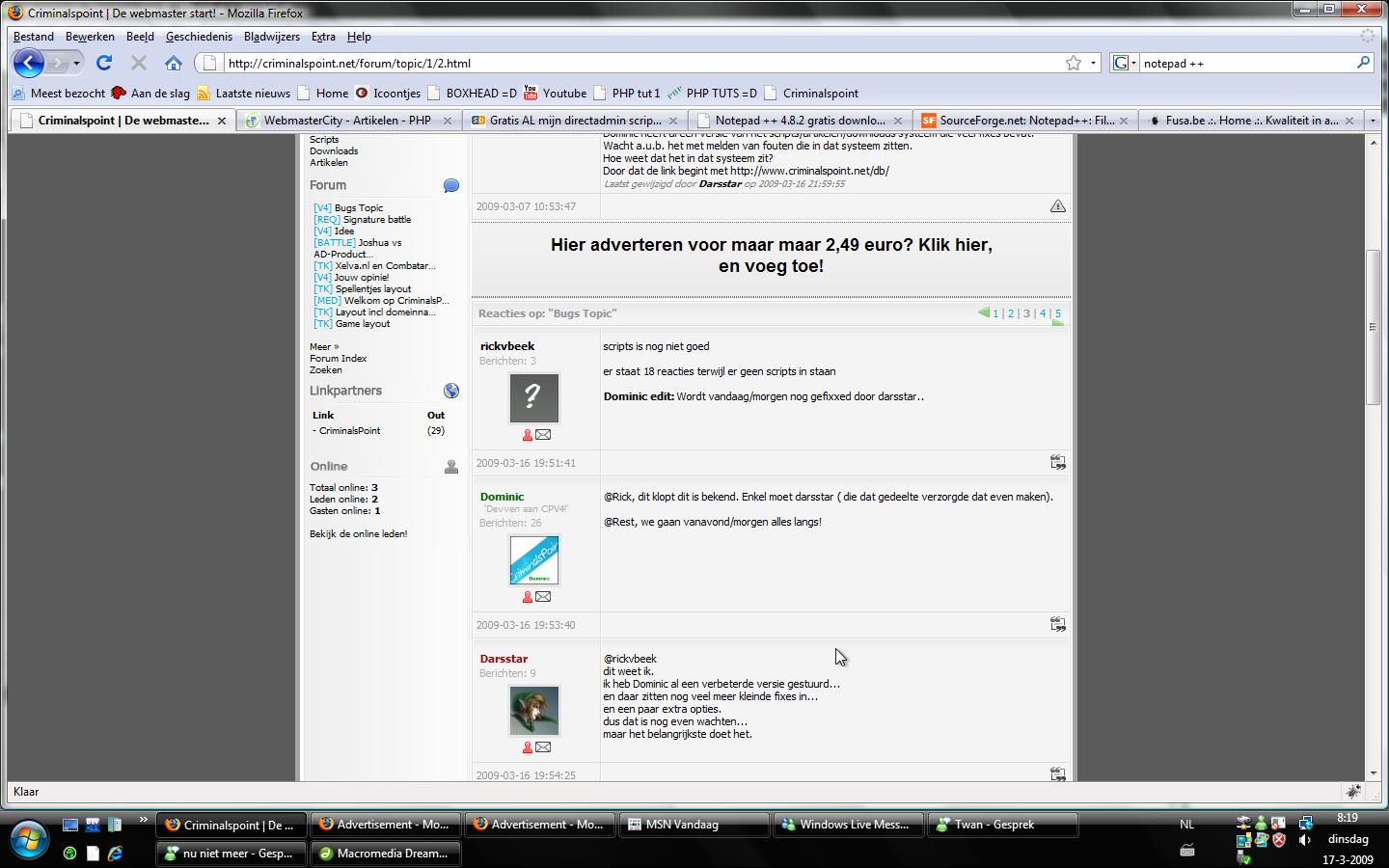Viewport: 1389px width, 868px height.
Task: Switch to the WebmasterCity - Artikelen tab
Action: [x=347, y=121]
